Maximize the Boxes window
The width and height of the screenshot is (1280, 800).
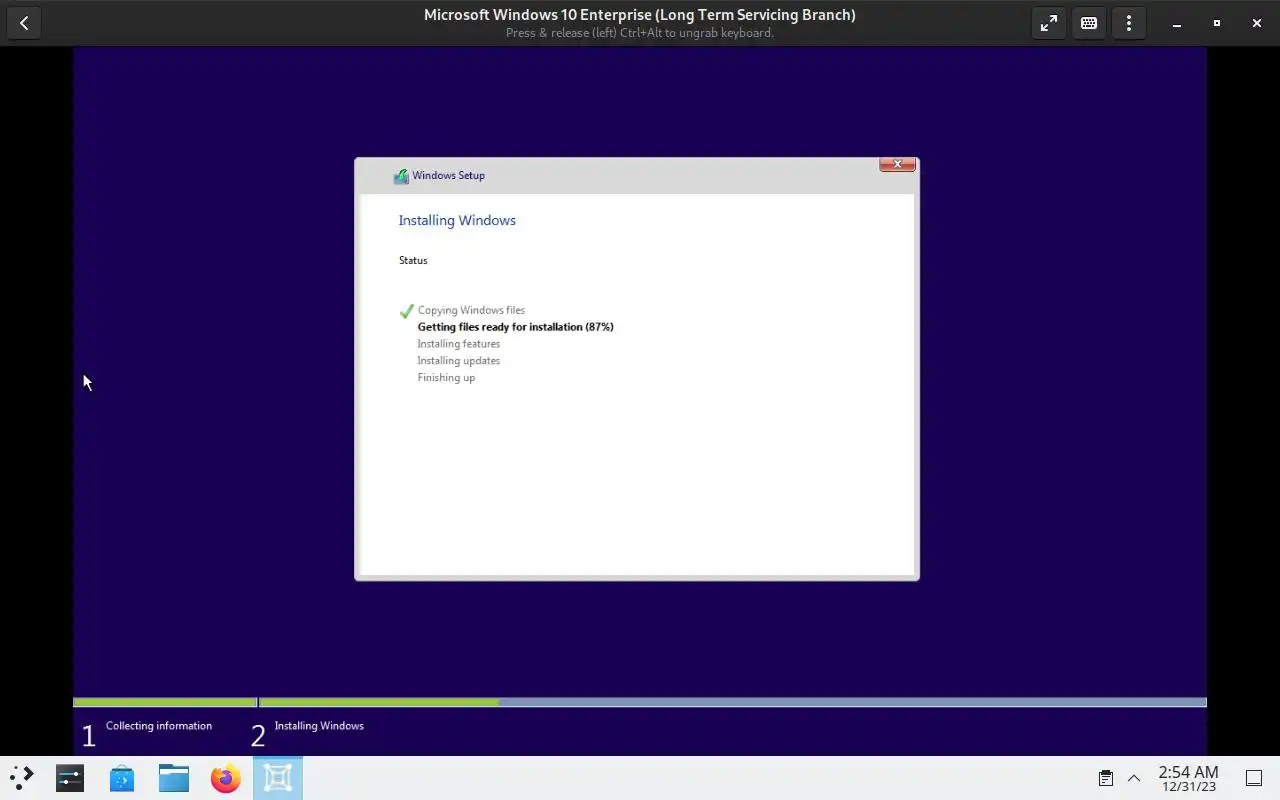point(1217,23)
